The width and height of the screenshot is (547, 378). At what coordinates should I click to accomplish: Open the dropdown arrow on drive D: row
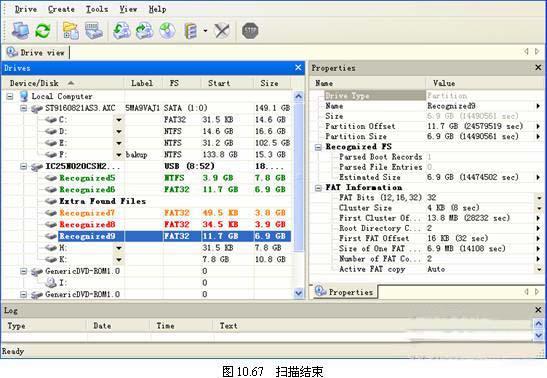pos(119,131)
